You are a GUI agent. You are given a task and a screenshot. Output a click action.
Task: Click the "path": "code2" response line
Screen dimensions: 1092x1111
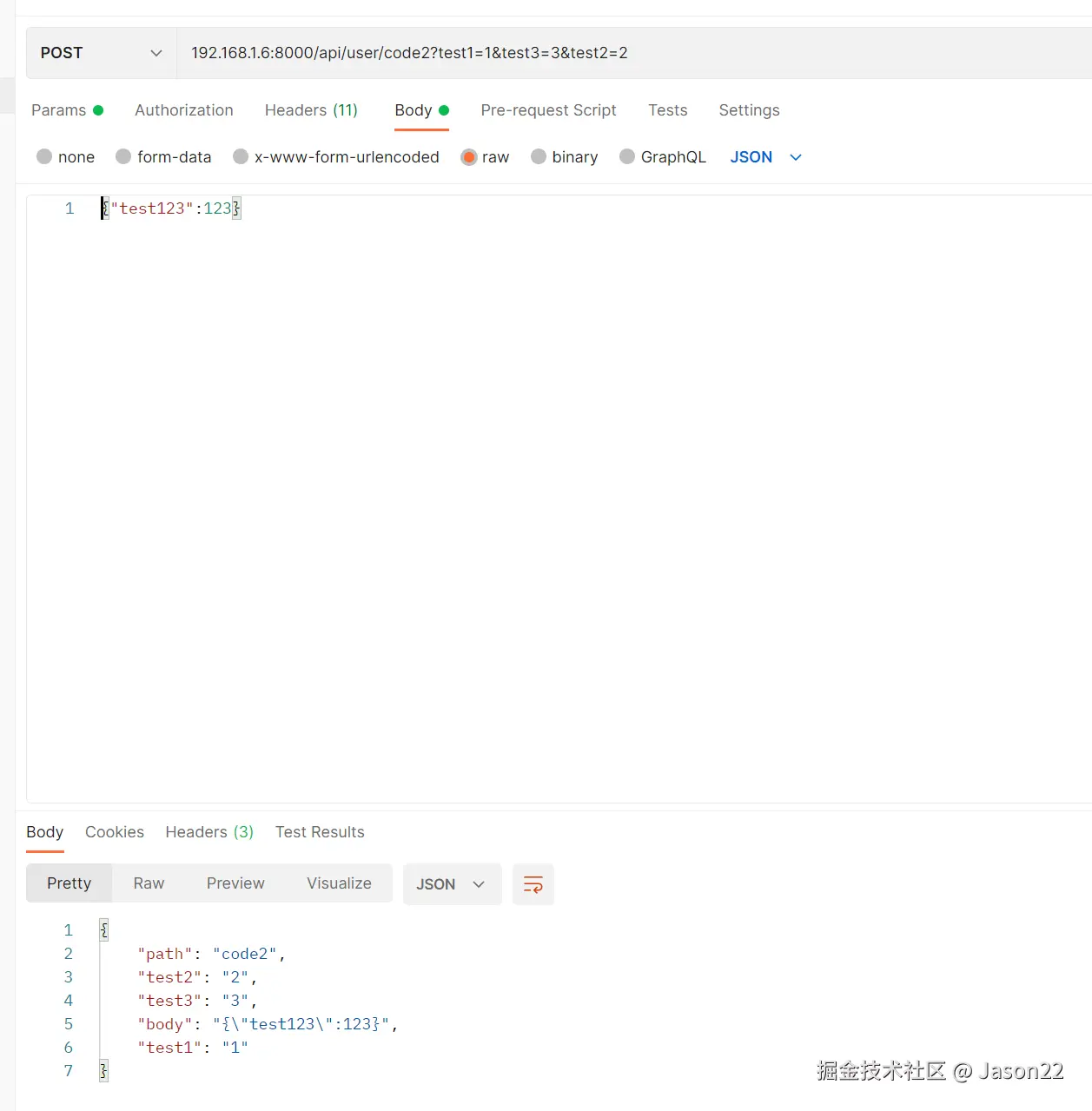tap(211, 954)
